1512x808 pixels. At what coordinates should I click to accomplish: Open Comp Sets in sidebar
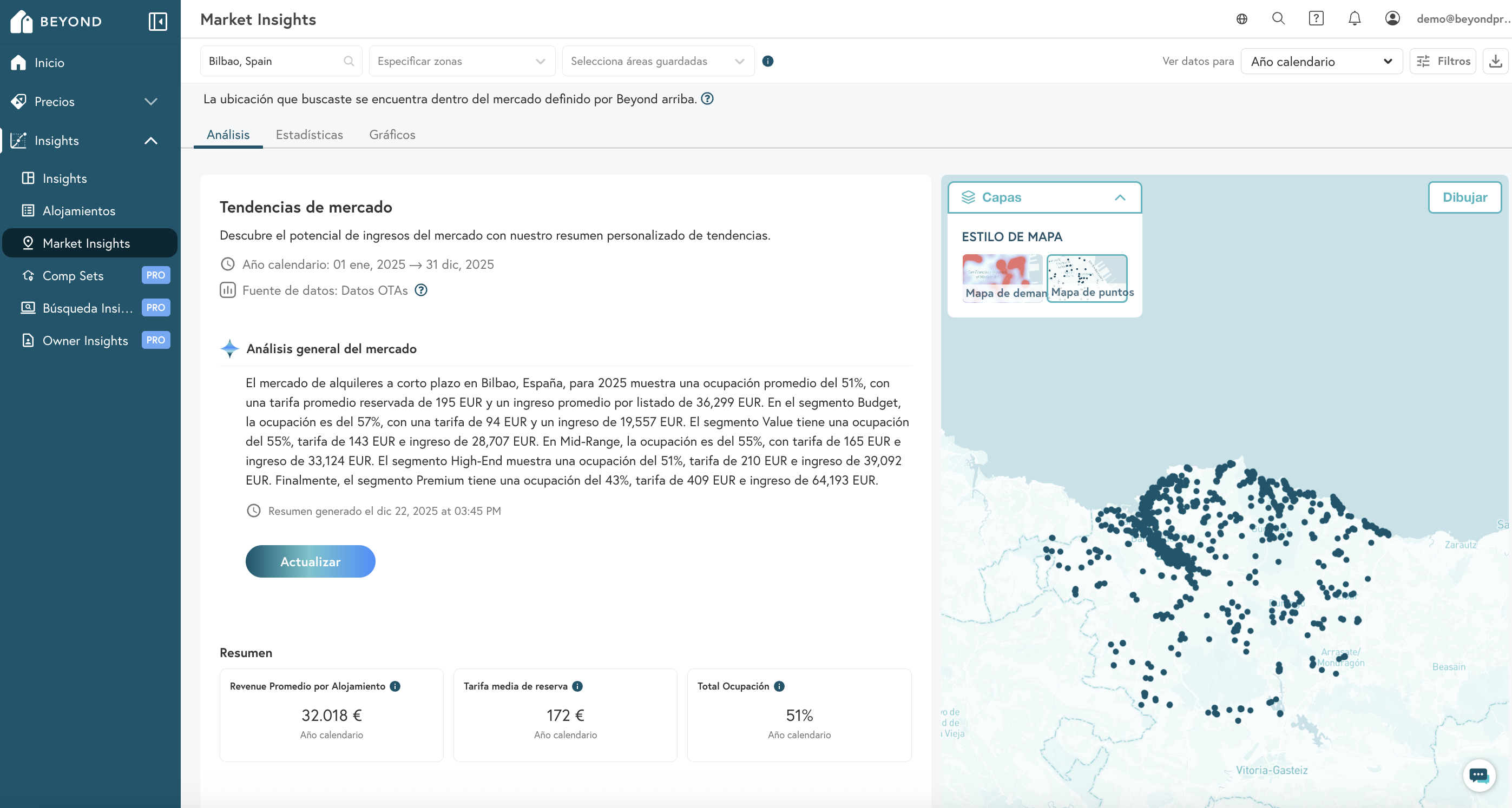coord(73,275)
